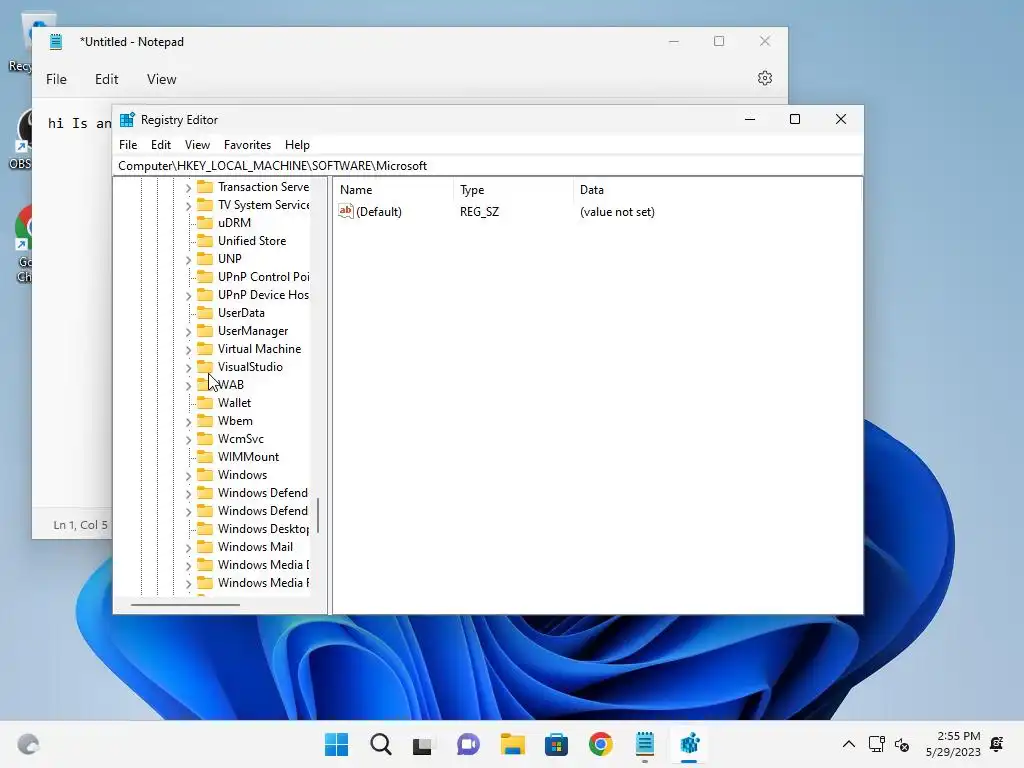The width and height of the screenshot is (1024, 768).
Task: Open the Notepad Edit menu
Action: (x=106, y=79)
